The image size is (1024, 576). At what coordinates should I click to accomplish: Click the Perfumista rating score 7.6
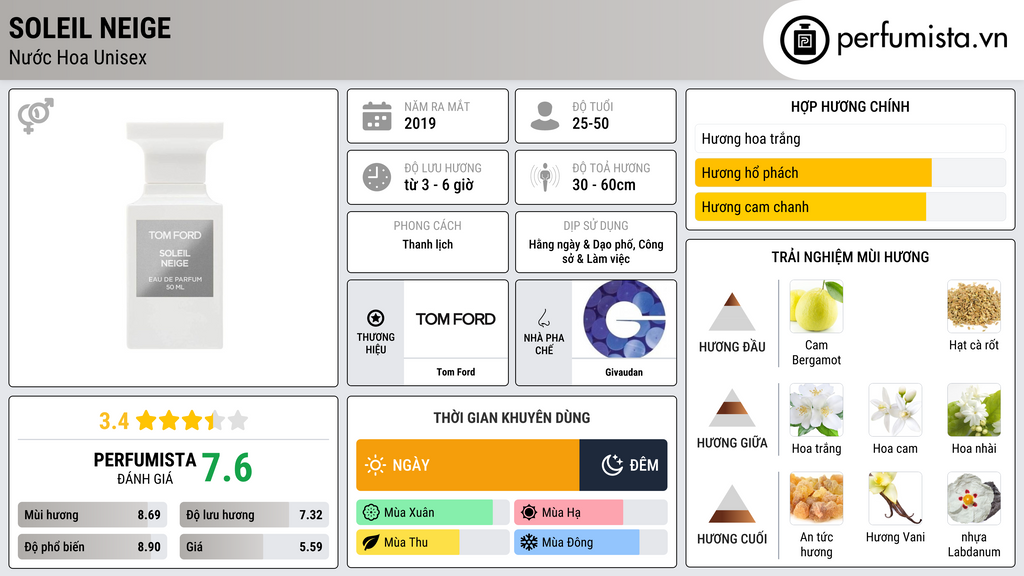(227, 468)
